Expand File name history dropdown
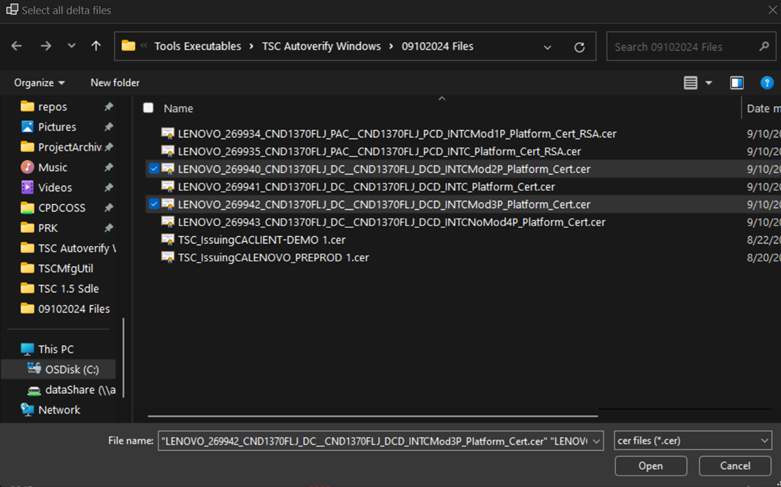The image size is (781, 487). [x=596, y=441]
